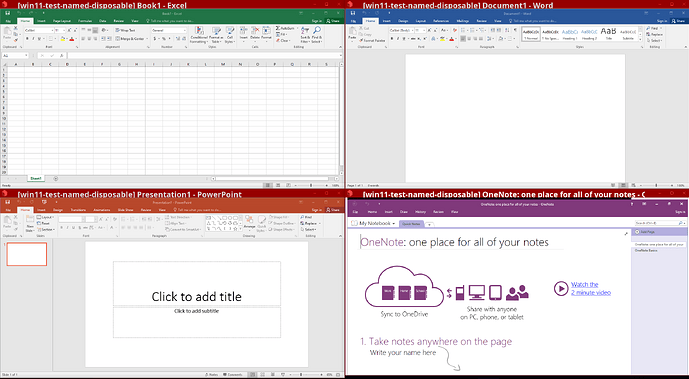Open Layout dropdown in PowerPoint
This screenshot has height=379, width=689.
coord(46,217)
